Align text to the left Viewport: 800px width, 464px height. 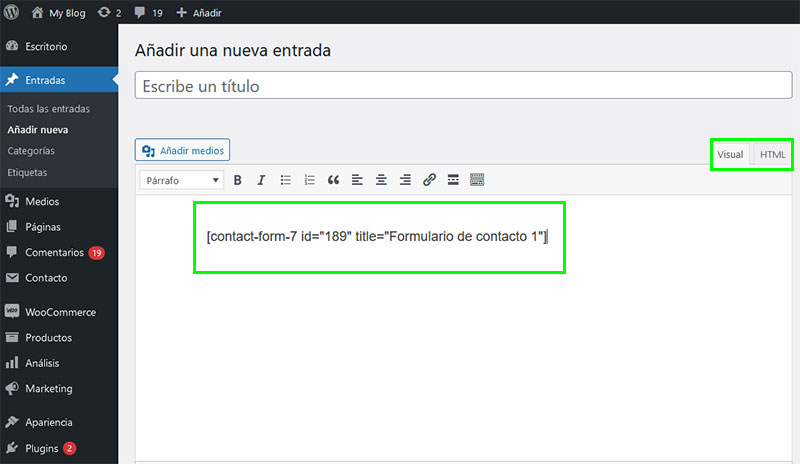click(x=357, y=180)
